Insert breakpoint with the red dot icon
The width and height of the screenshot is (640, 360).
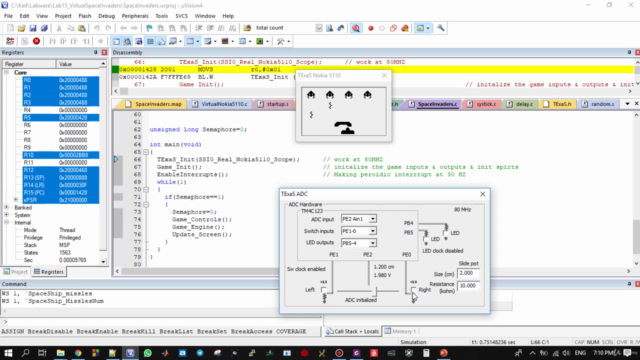371,28
